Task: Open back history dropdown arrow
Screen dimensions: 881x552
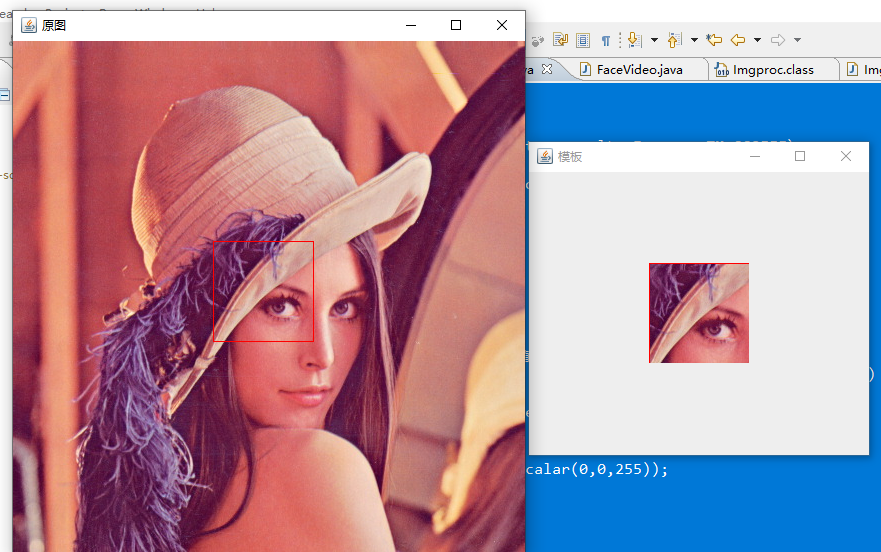Action: coord(757,40)
